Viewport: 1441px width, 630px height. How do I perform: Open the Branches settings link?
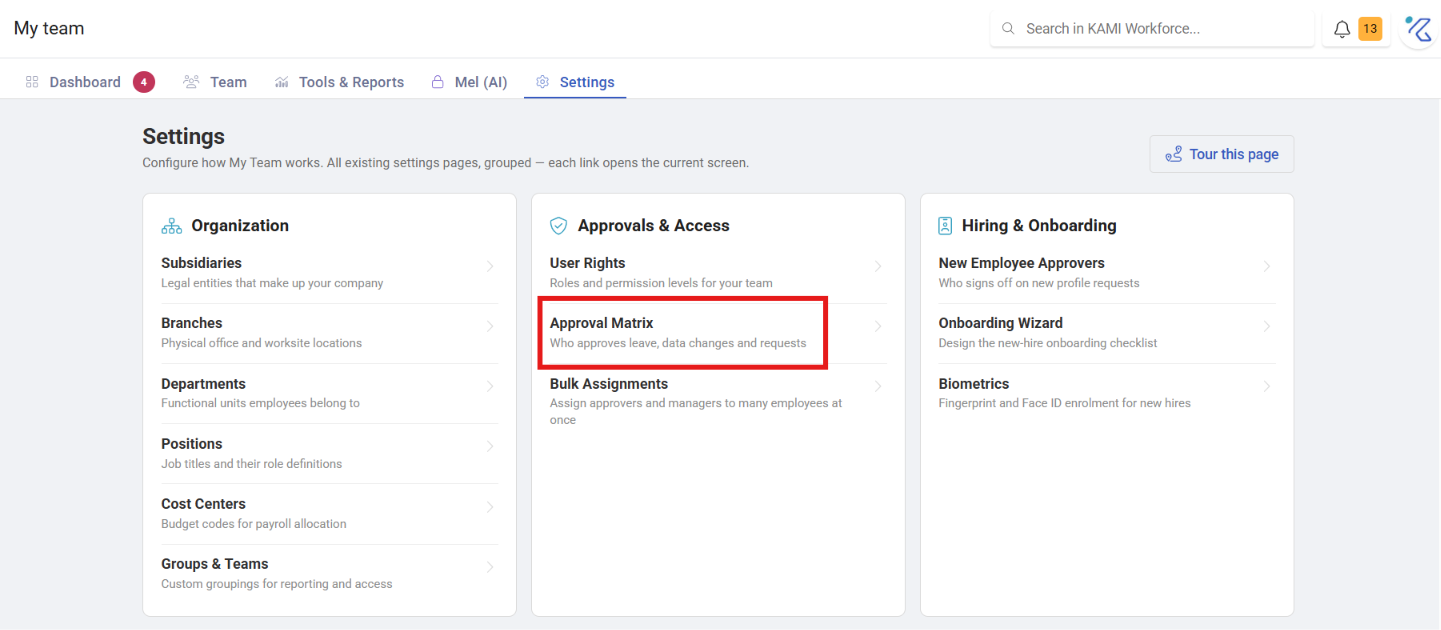click(x=329, y=333)
